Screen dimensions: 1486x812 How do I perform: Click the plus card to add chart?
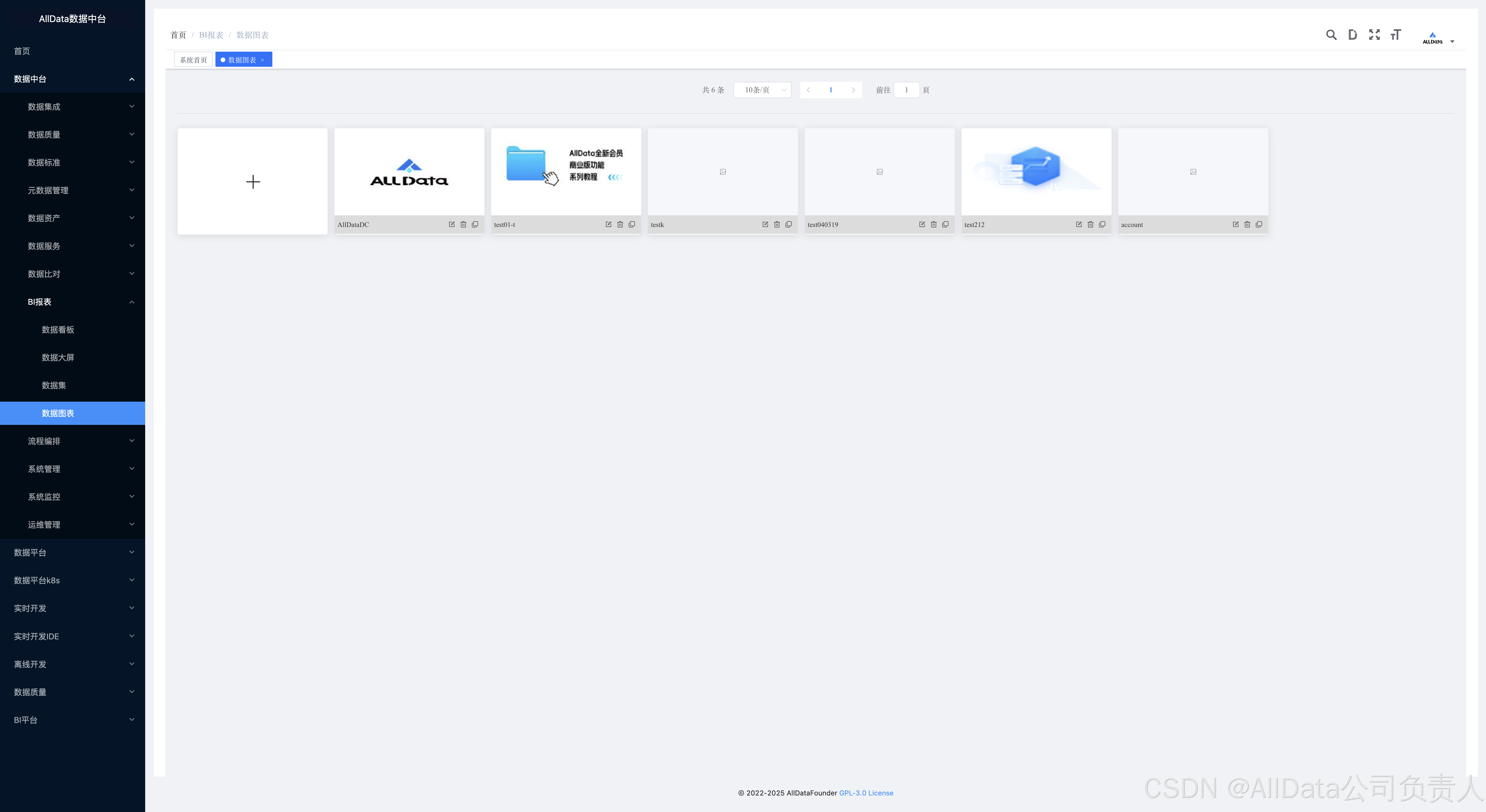coord(253,182)
